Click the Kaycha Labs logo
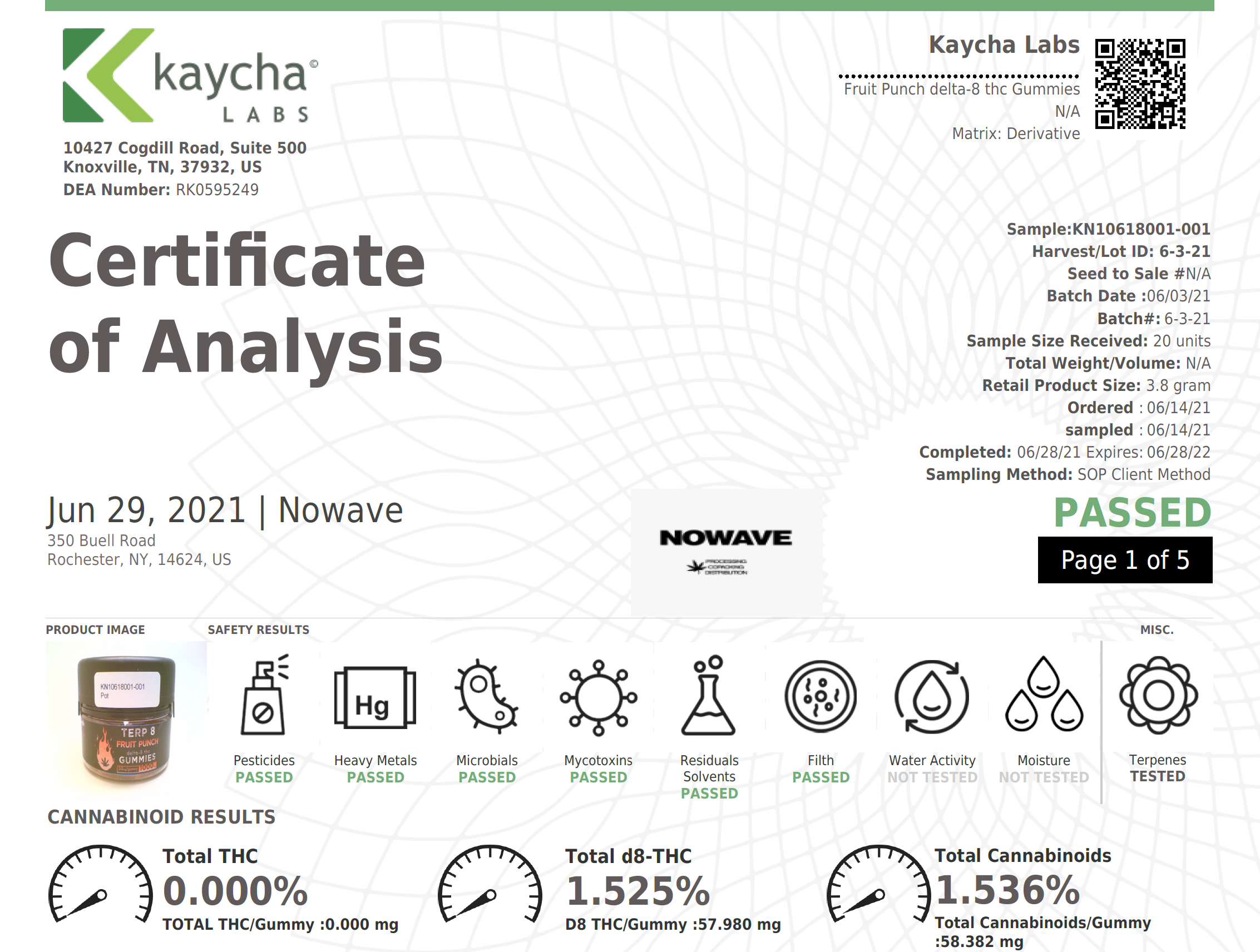The width and height of the screenshot is (1260, 952). coord(190,75)
